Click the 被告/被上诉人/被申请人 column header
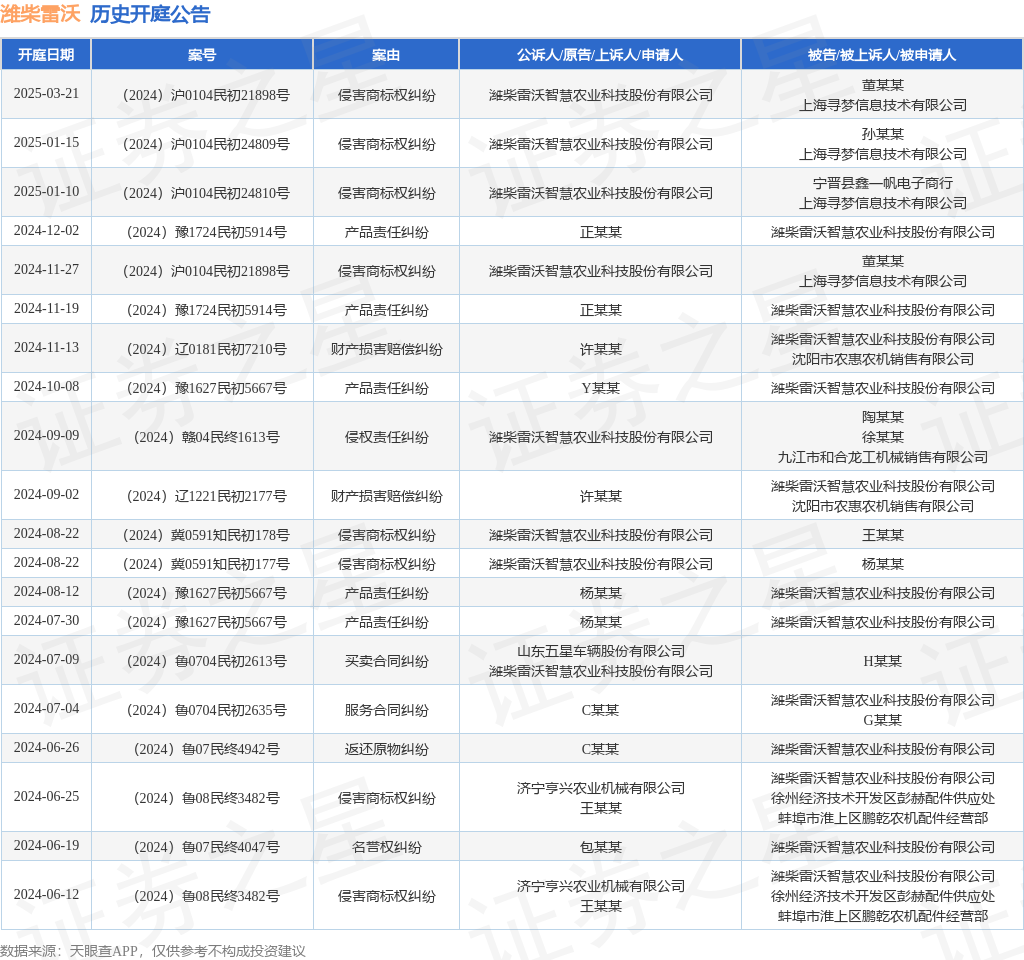 click(x=882, y=55)
